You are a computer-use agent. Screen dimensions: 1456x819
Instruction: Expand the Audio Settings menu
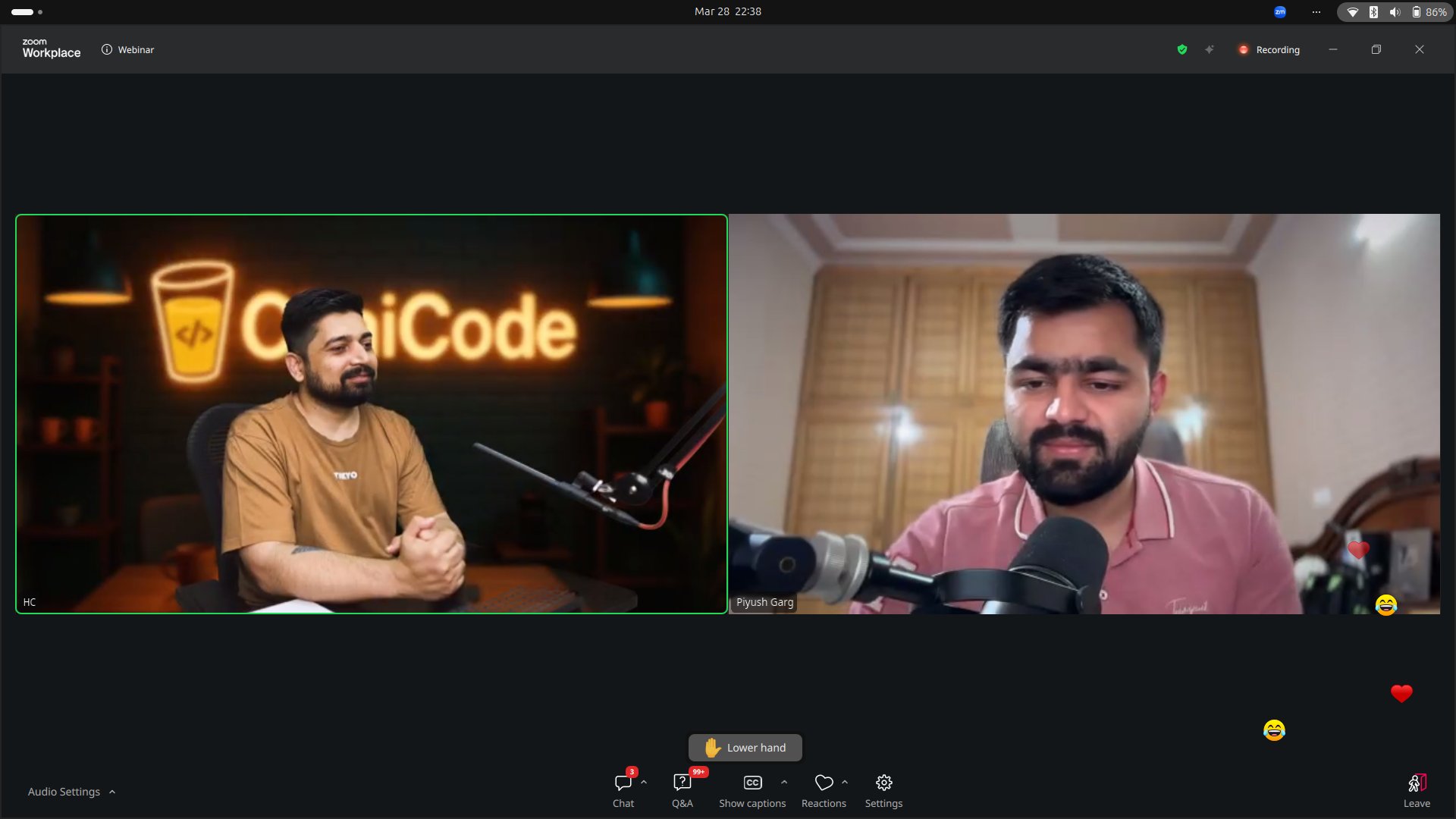point(72,792)
